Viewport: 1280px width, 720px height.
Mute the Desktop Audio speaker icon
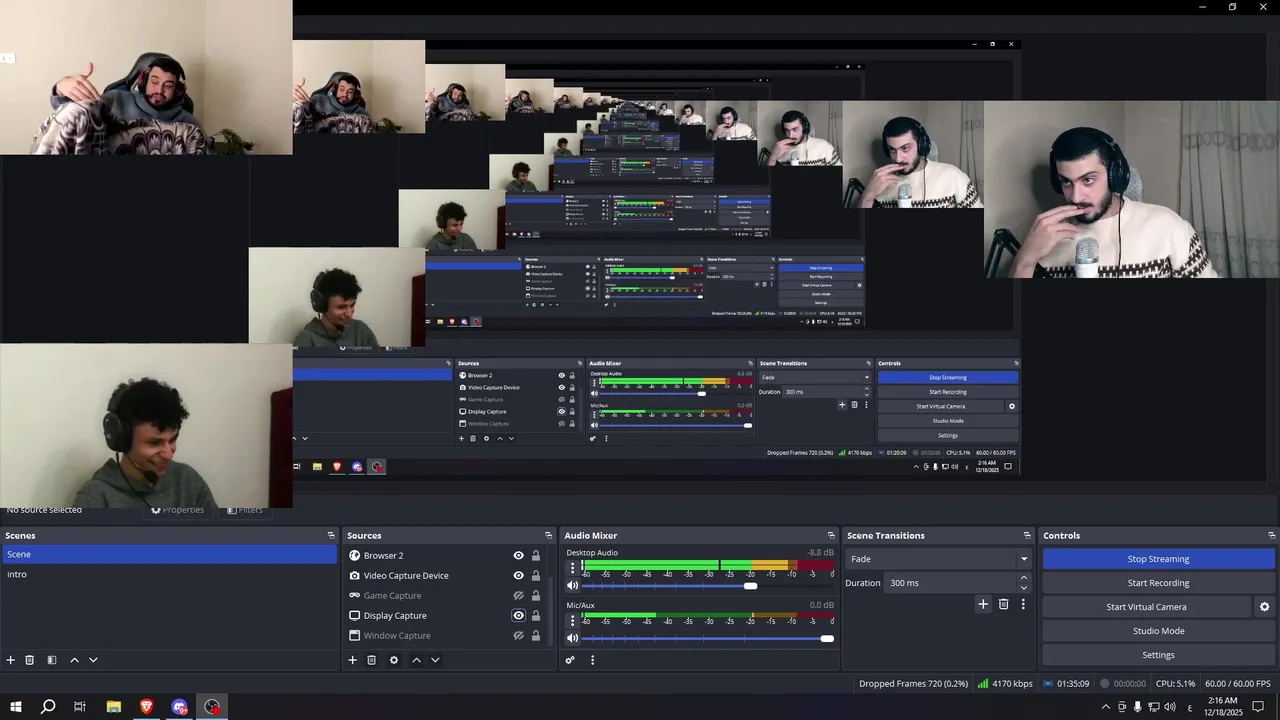click(x=573, y=586)
